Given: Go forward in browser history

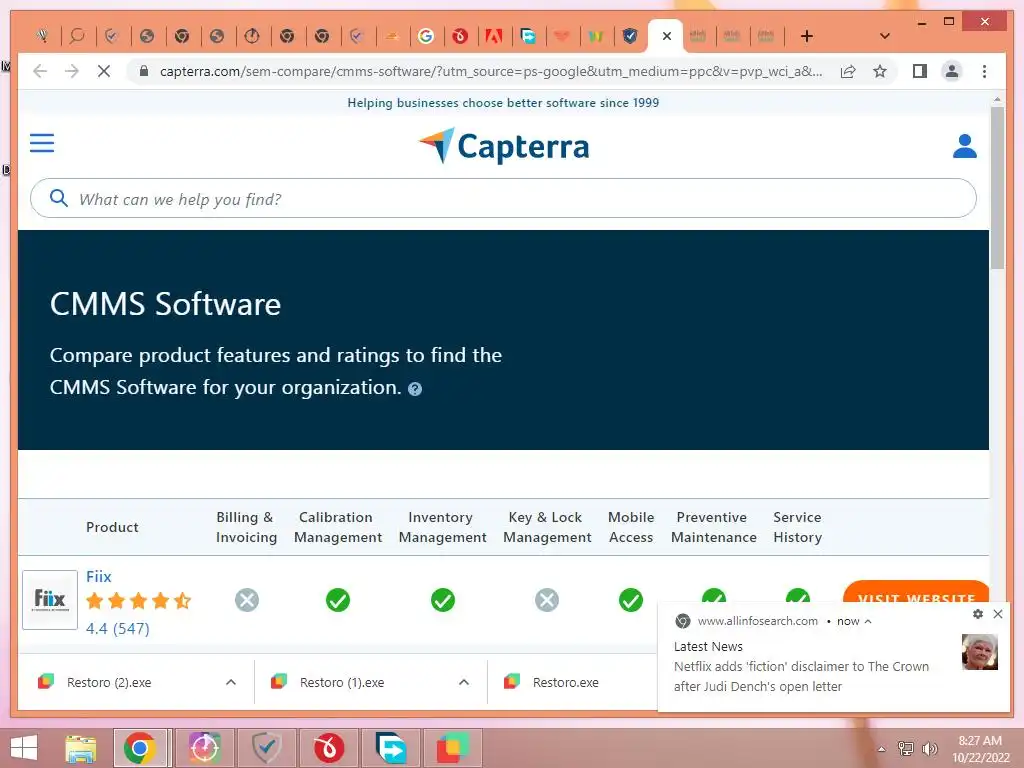Looking at the screenshot, I should pos(72,71).
